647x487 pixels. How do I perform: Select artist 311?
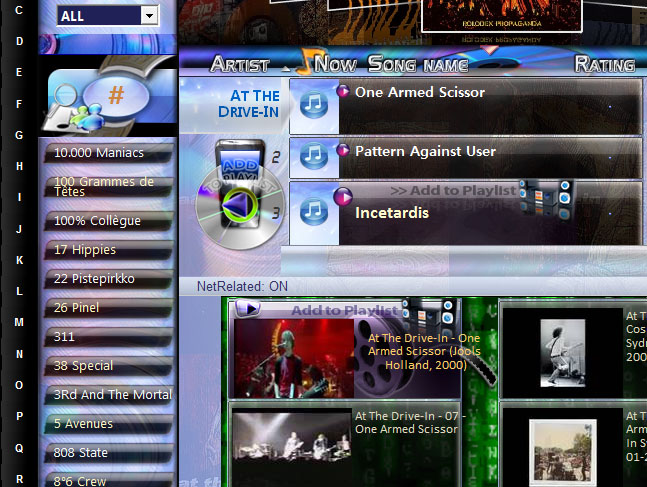(109, 337)
